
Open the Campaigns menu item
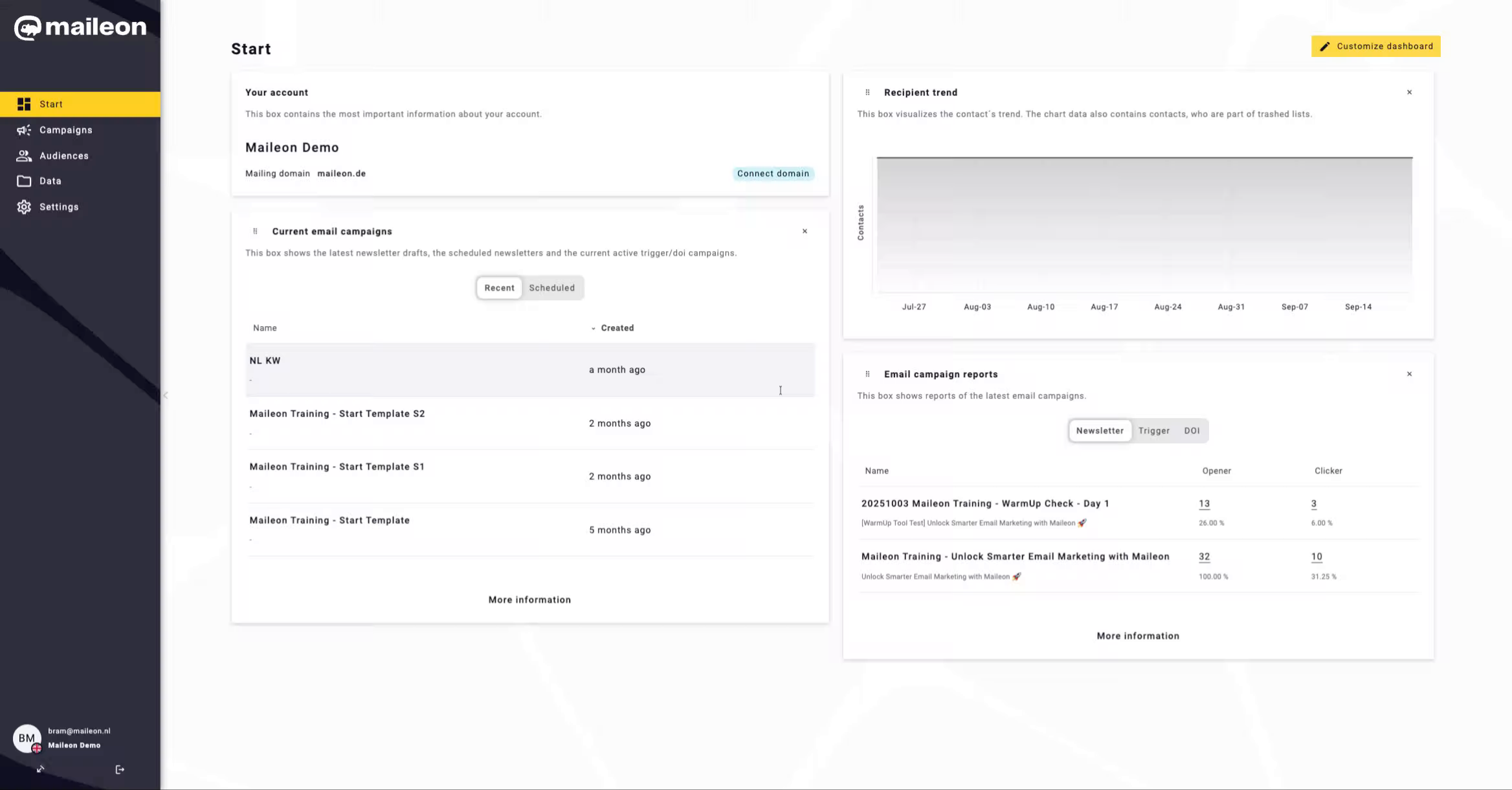point(80,130)
